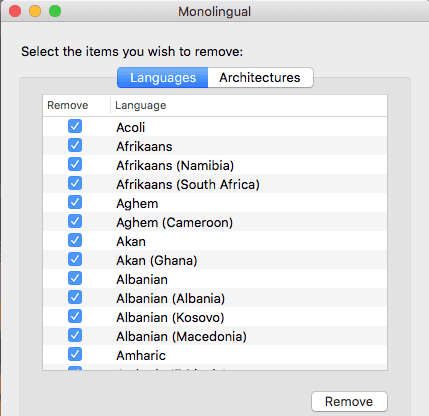Select the Languages tab

(163, 78)
